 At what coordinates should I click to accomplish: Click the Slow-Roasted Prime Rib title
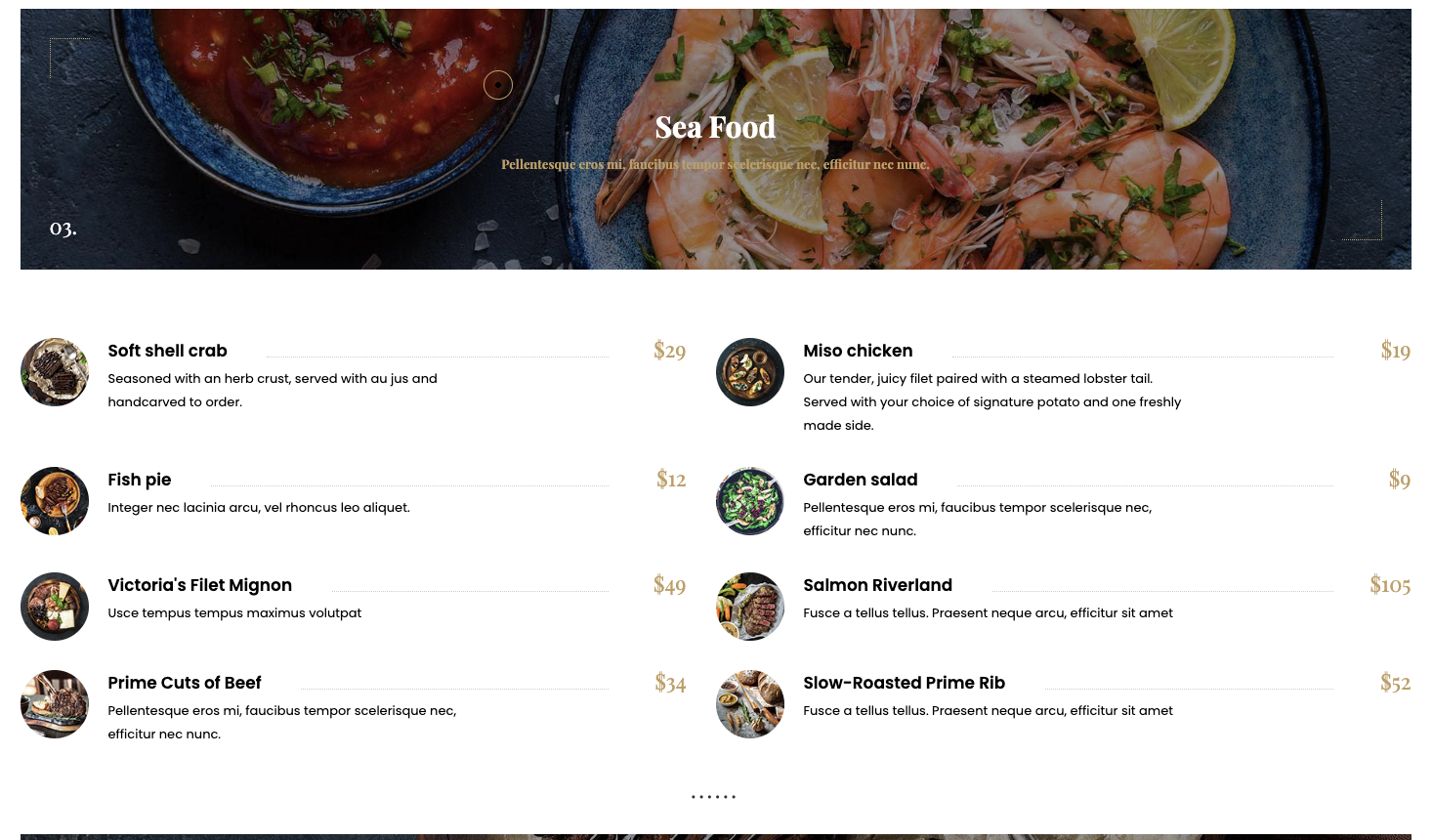click(904, 683)
